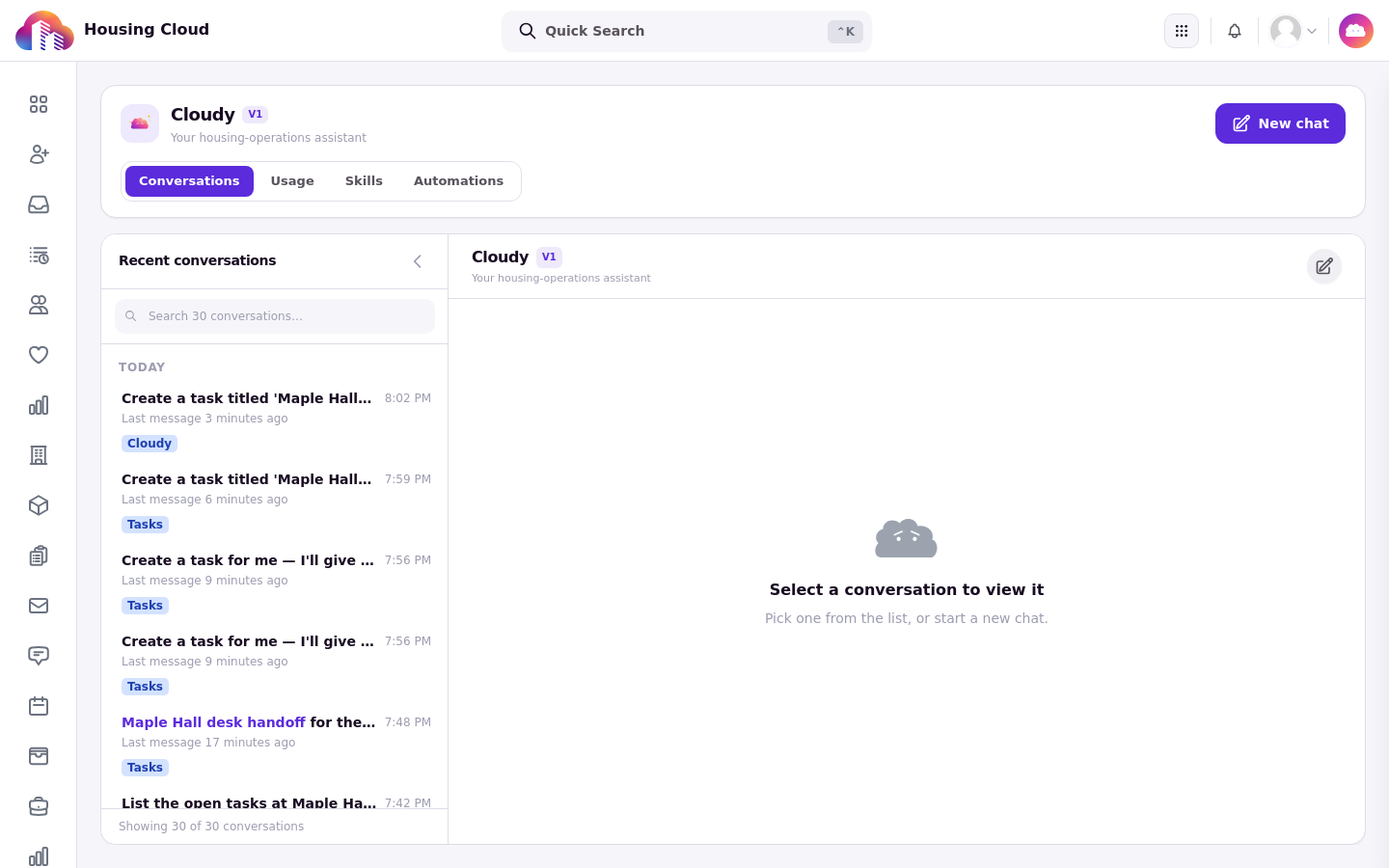
Task: Open the cube box icon in sidebar
Action: pyautogui.click(x=39, y=505)
